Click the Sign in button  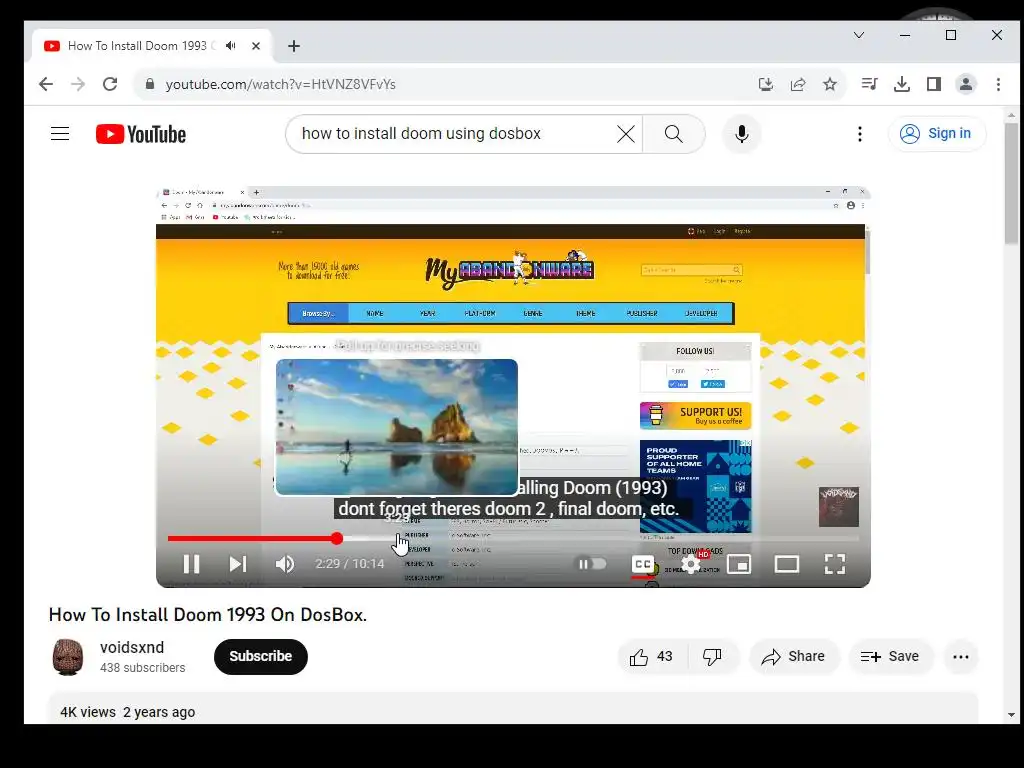tap(936, 133)
